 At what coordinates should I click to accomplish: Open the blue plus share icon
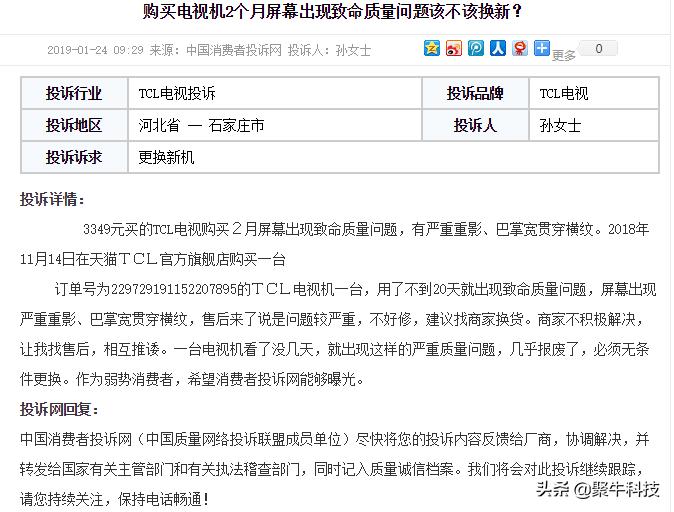(x=542, y=48)
